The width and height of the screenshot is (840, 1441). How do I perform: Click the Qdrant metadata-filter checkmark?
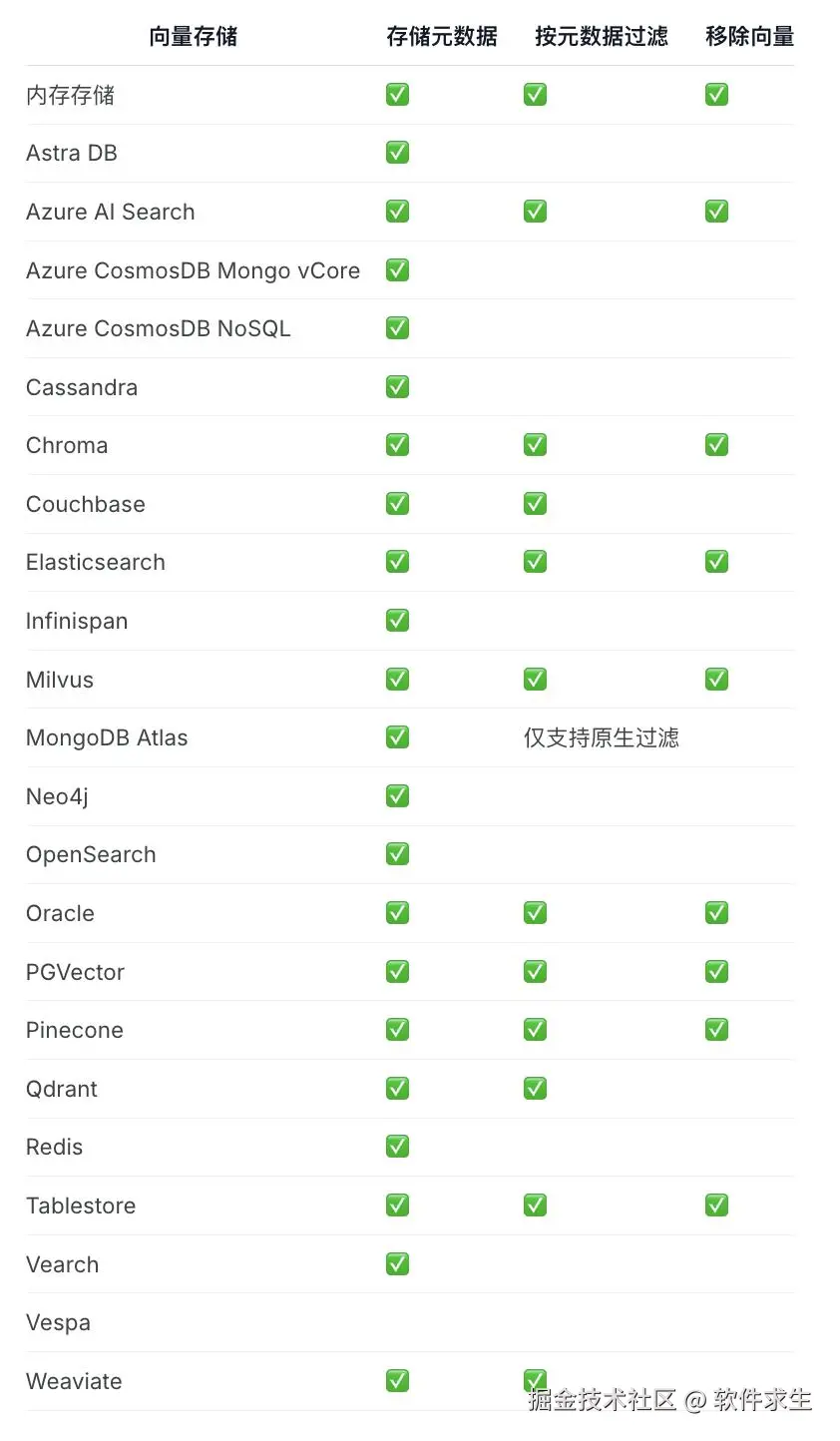pos(535,1088)
